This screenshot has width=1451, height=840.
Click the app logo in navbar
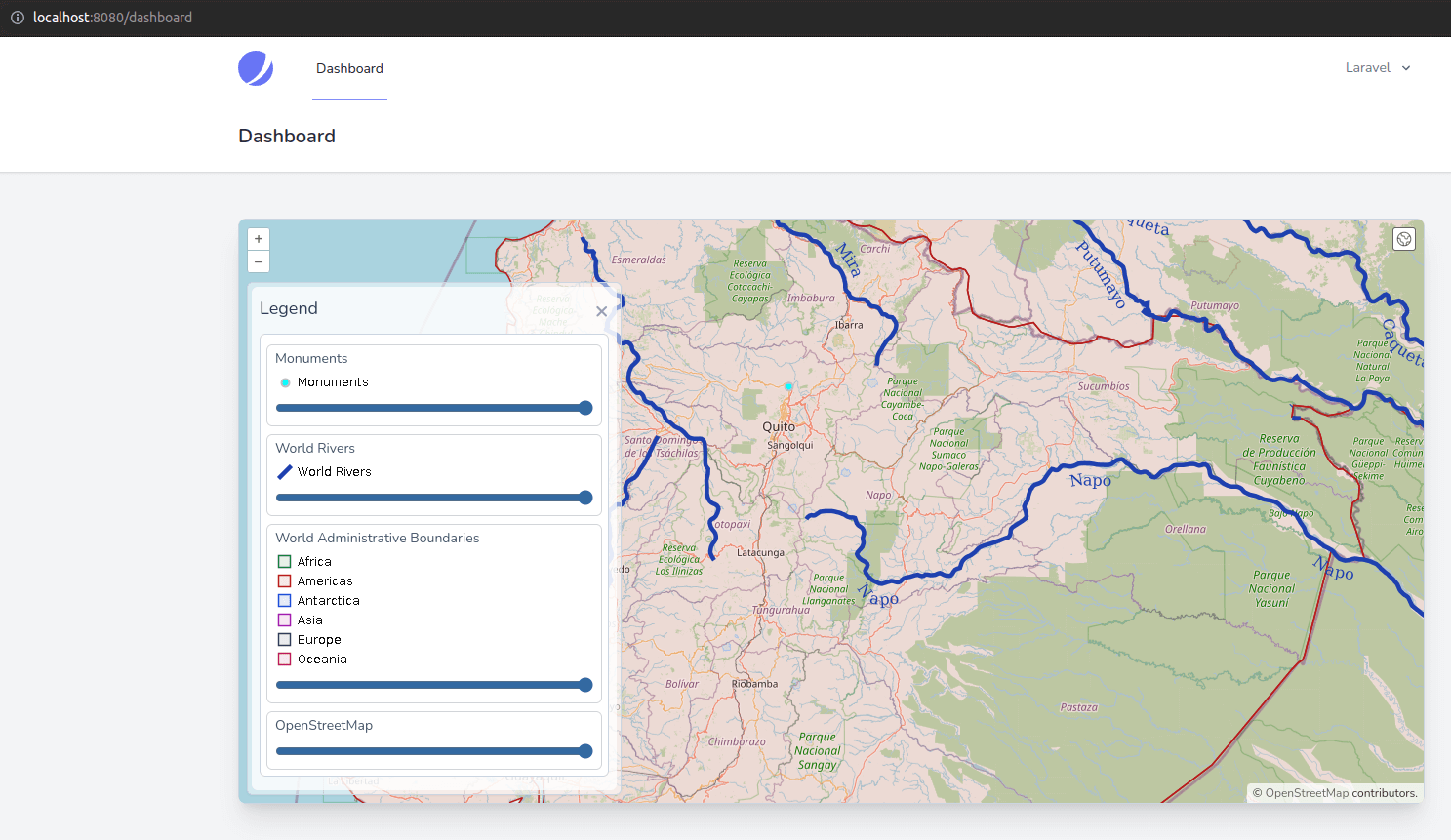(x=256, y=68)
